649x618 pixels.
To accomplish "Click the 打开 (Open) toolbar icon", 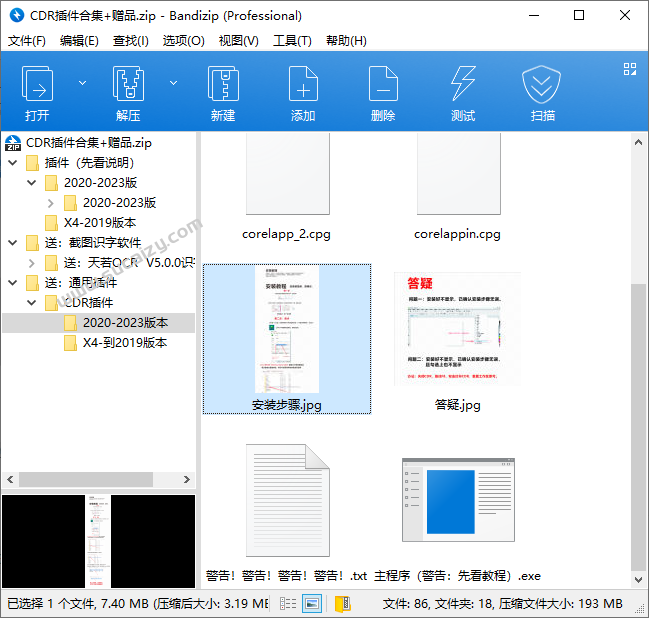I will pyautogui.click(x=38, y=91).
